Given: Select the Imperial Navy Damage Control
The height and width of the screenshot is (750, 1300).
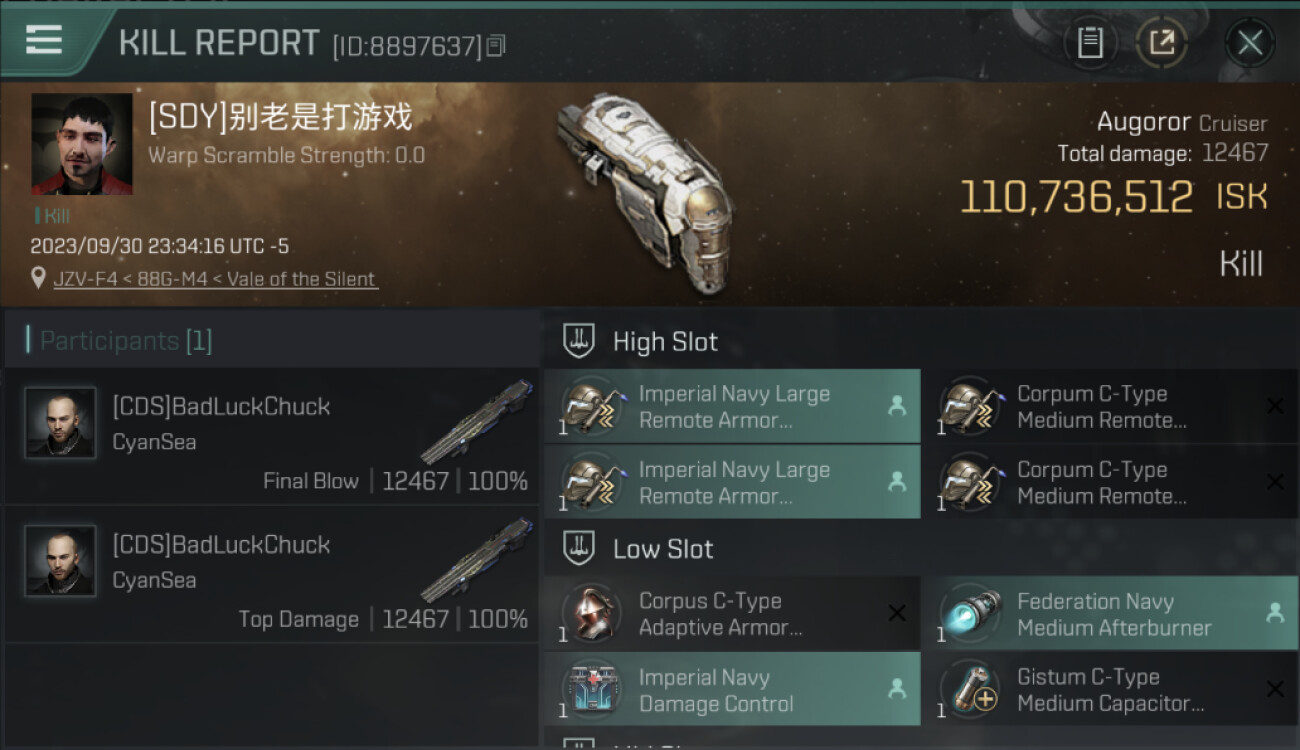Looking at the screenshot, I should 732,690.
